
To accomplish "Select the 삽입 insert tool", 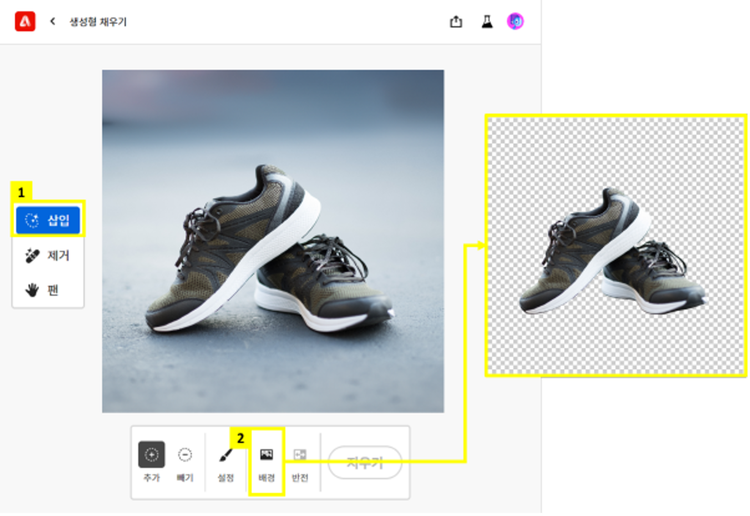I will click(48, 220).
